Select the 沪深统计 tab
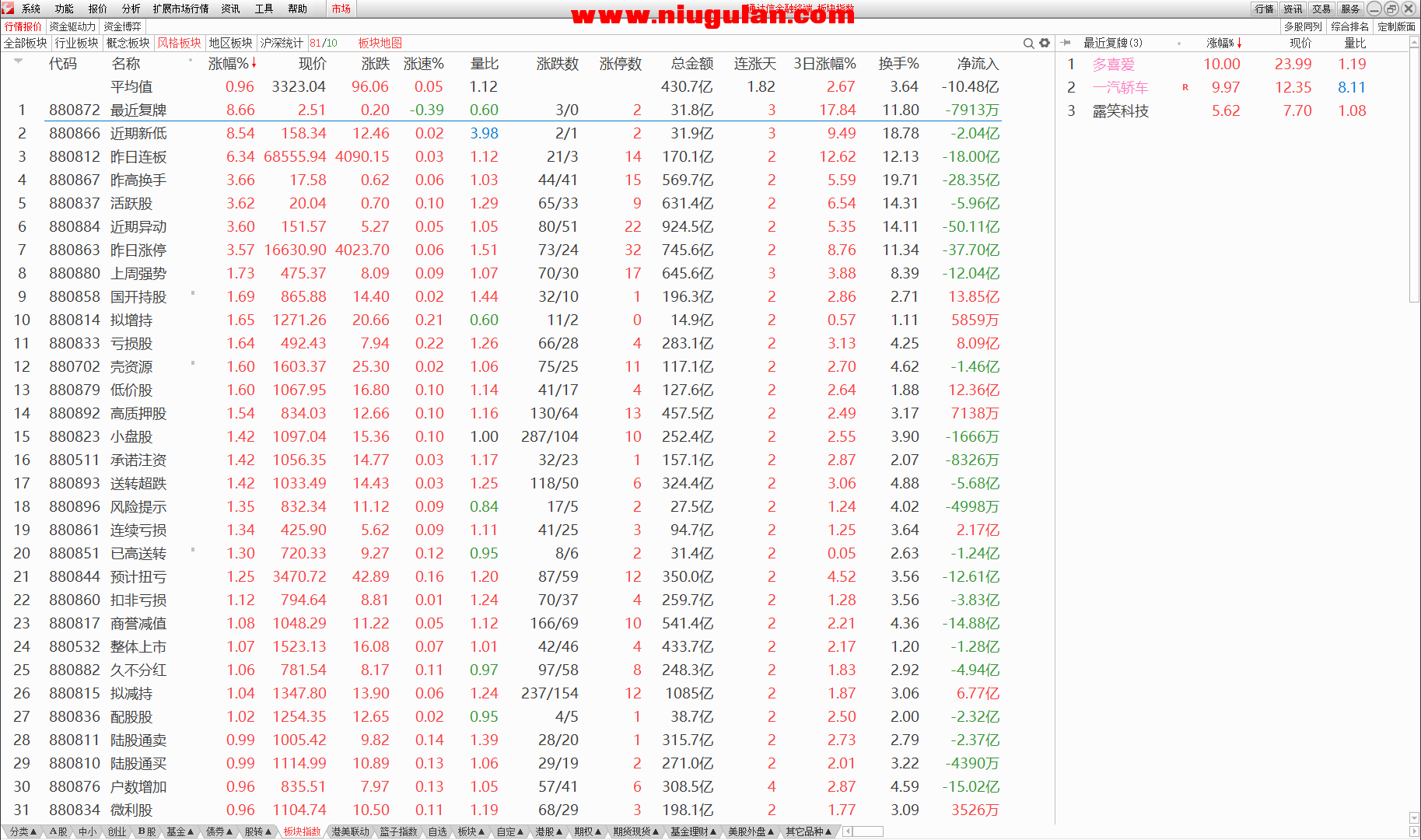Screen dimensions: 1421x840 point(282,43)
